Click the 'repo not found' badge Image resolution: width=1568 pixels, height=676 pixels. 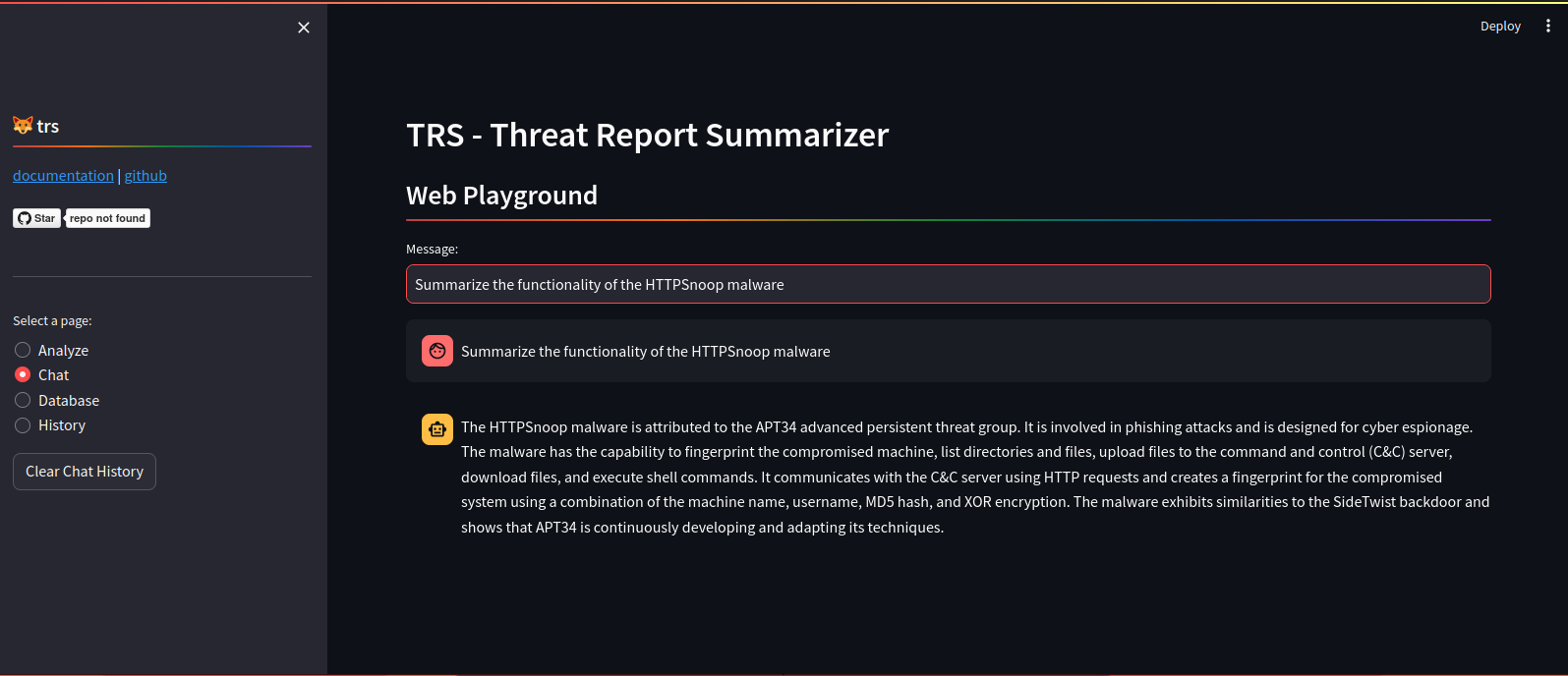108,218
